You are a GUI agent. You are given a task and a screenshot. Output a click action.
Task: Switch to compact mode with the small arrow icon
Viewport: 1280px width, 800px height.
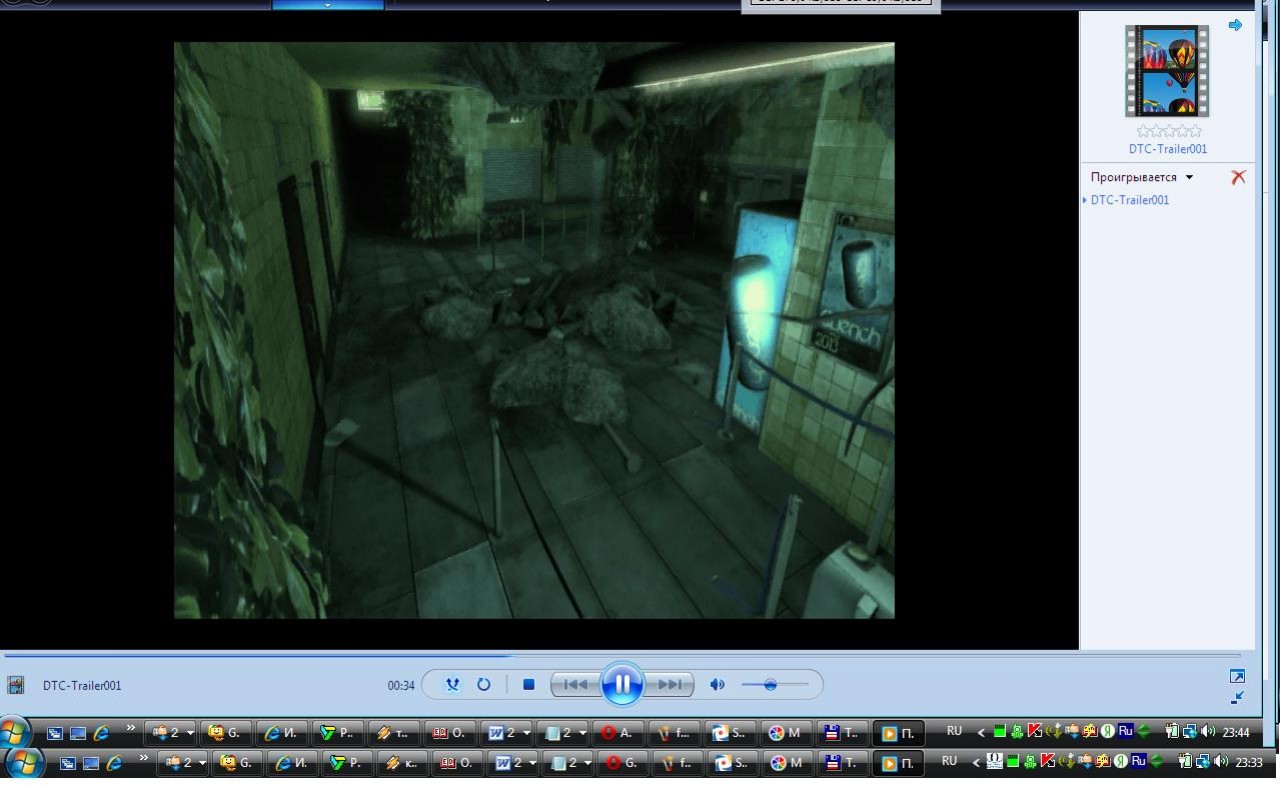(x=1237, y=697)
